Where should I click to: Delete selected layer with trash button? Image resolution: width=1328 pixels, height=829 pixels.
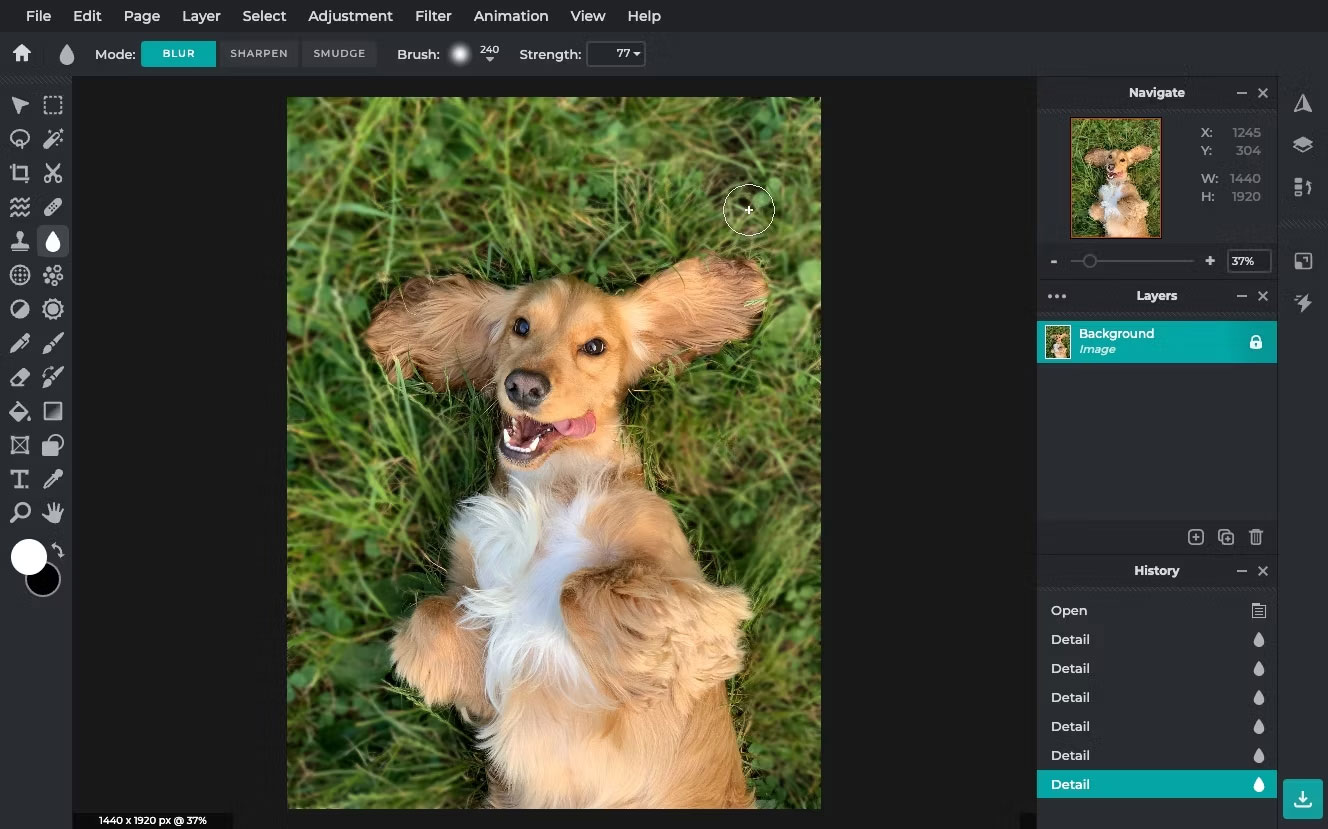point(1256,537)
